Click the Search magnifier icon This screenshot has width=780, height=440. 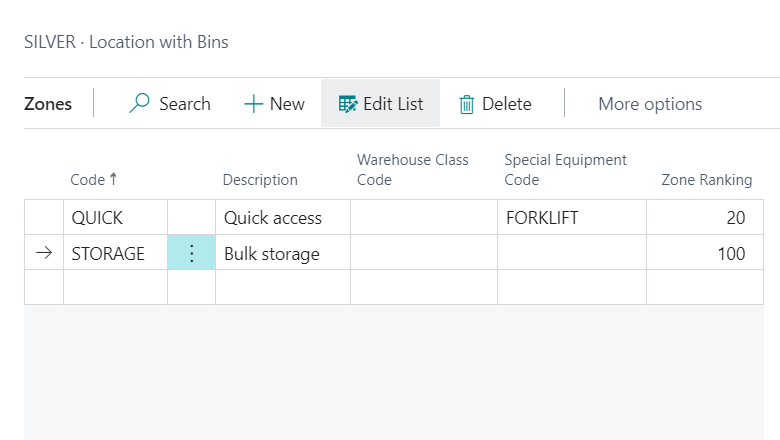pos(140,104)
